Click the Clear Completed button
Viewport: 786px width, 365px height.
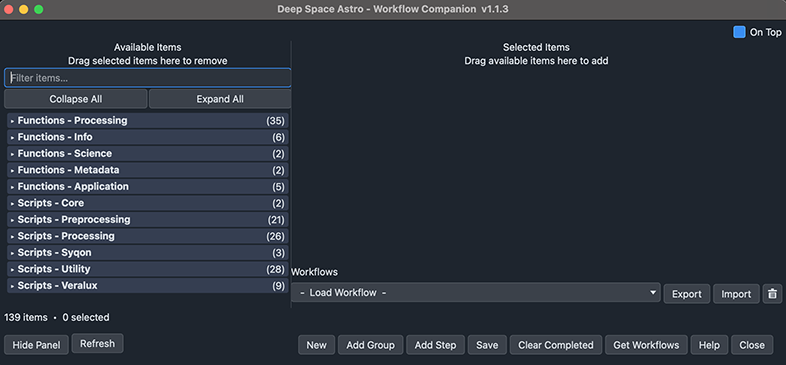coord(556,345)
